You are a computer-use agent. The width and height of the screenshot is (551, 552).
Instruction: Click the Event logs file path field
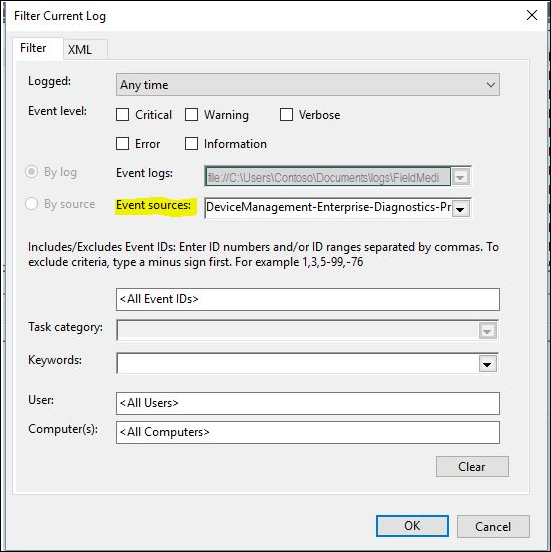(327, 177)
